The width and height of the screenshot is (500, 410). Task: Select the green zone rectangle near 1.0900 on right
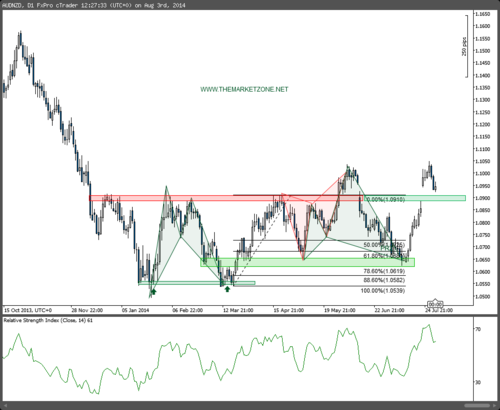click(x=415, y=198)
